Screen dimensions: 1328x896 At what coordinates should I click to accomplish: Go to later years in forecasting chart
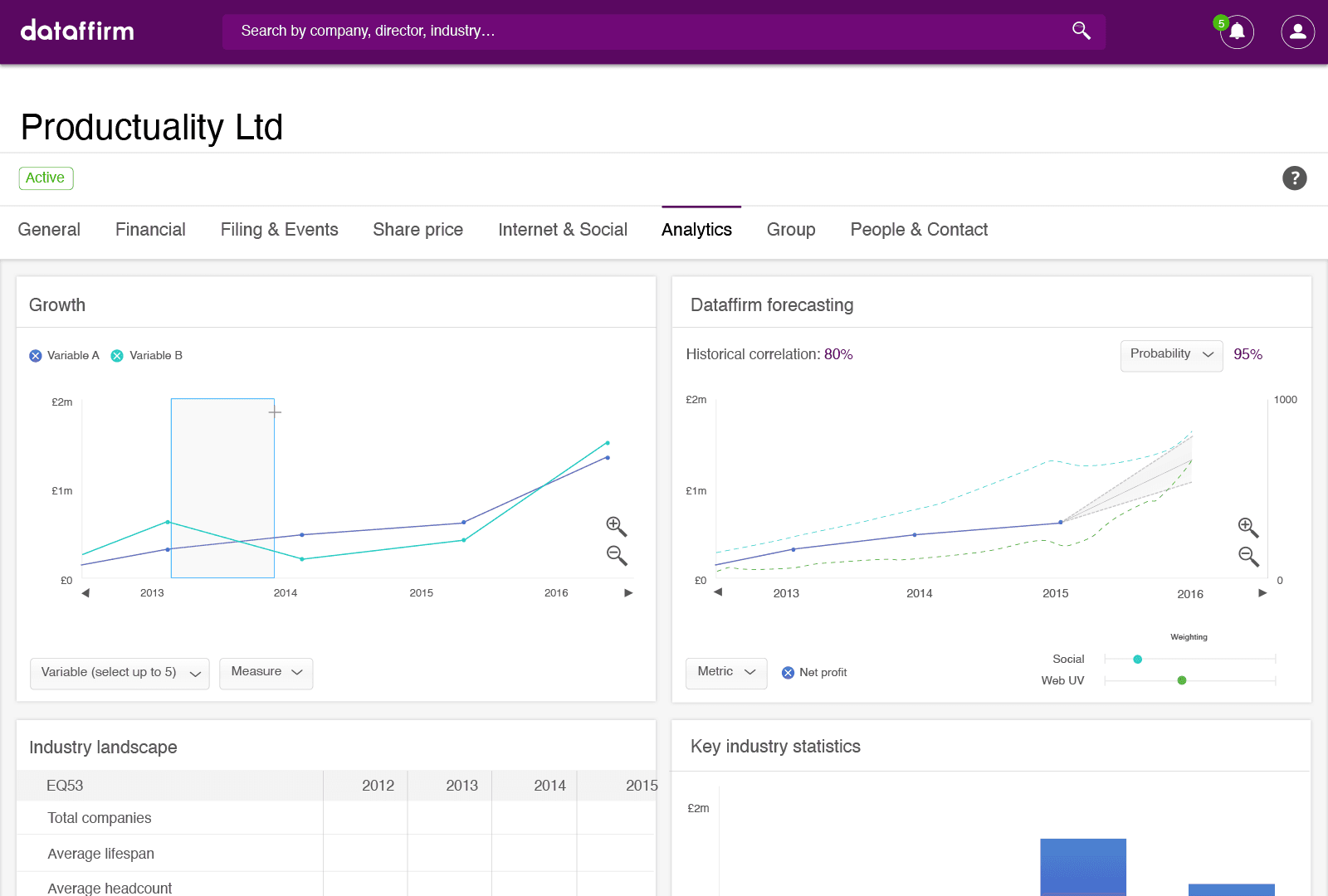tap(1262, 592)
